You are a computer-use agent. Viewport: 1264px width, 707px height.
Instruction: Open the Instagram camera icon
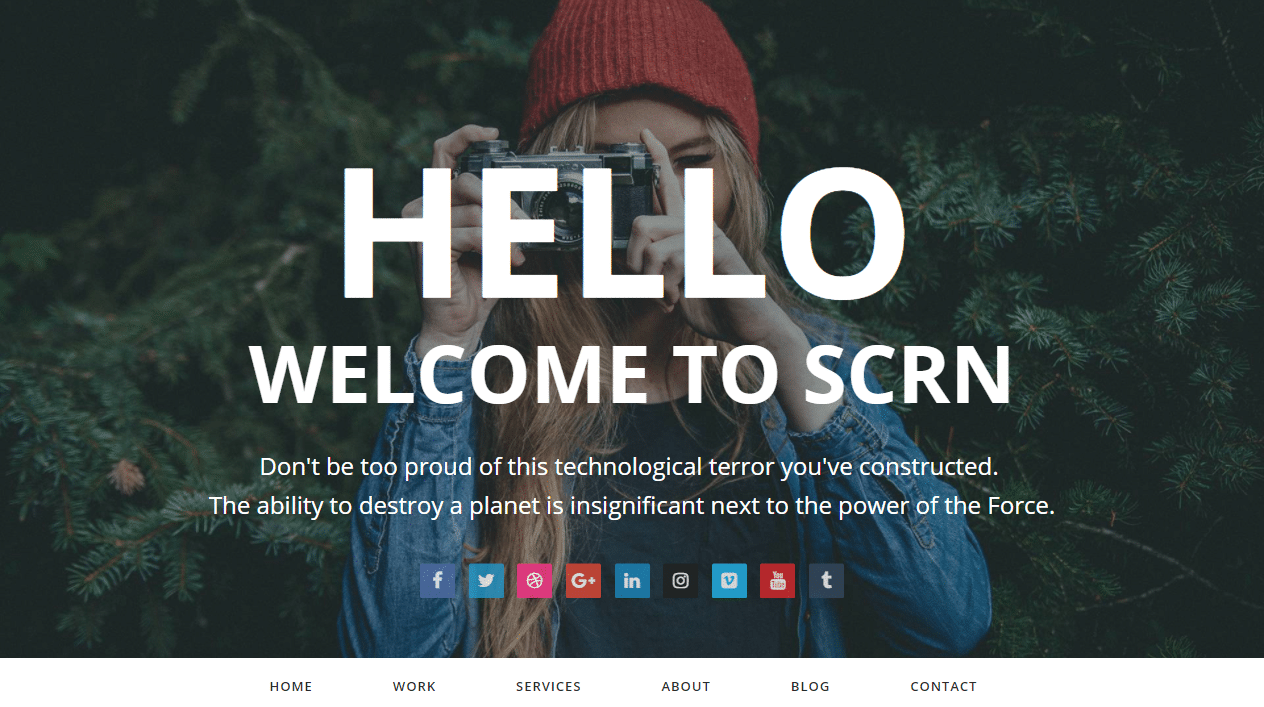[x=680, y=581]
